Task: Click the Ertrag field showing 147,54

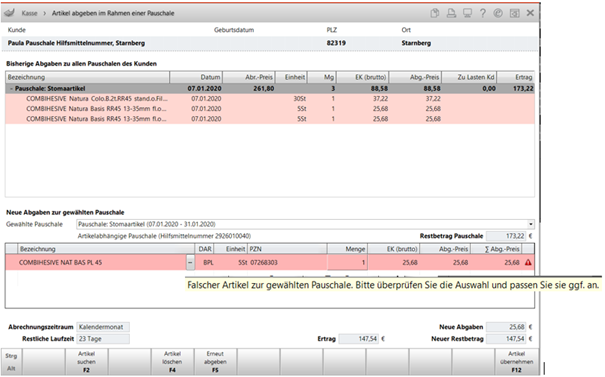Action: 358,339
